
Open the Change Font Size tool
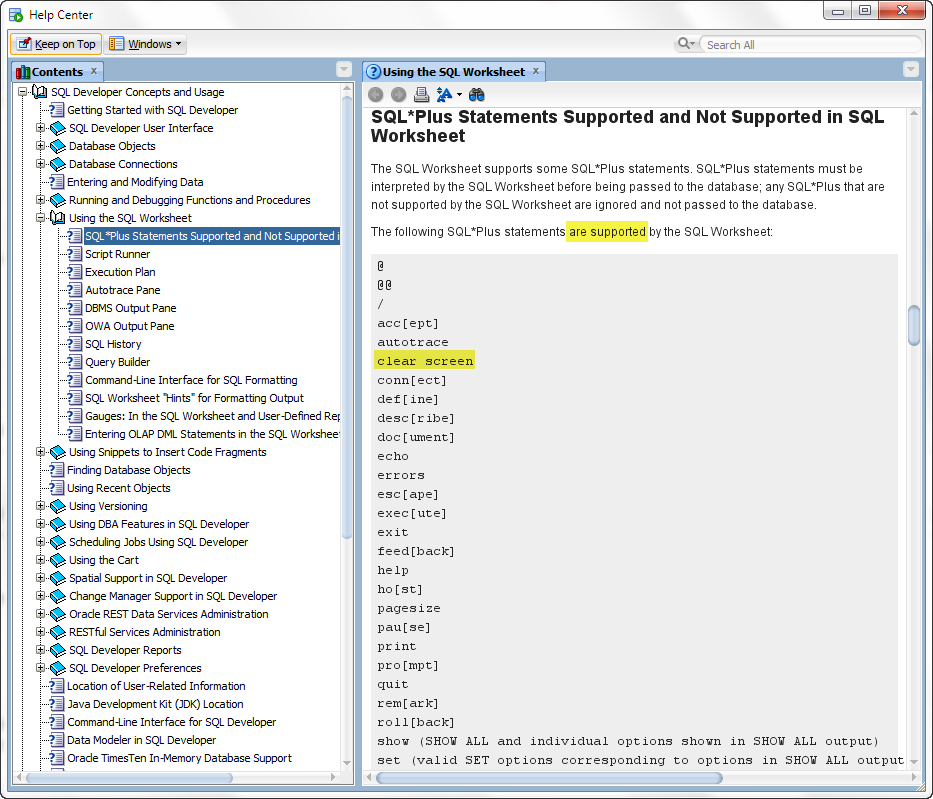[444, 94]
